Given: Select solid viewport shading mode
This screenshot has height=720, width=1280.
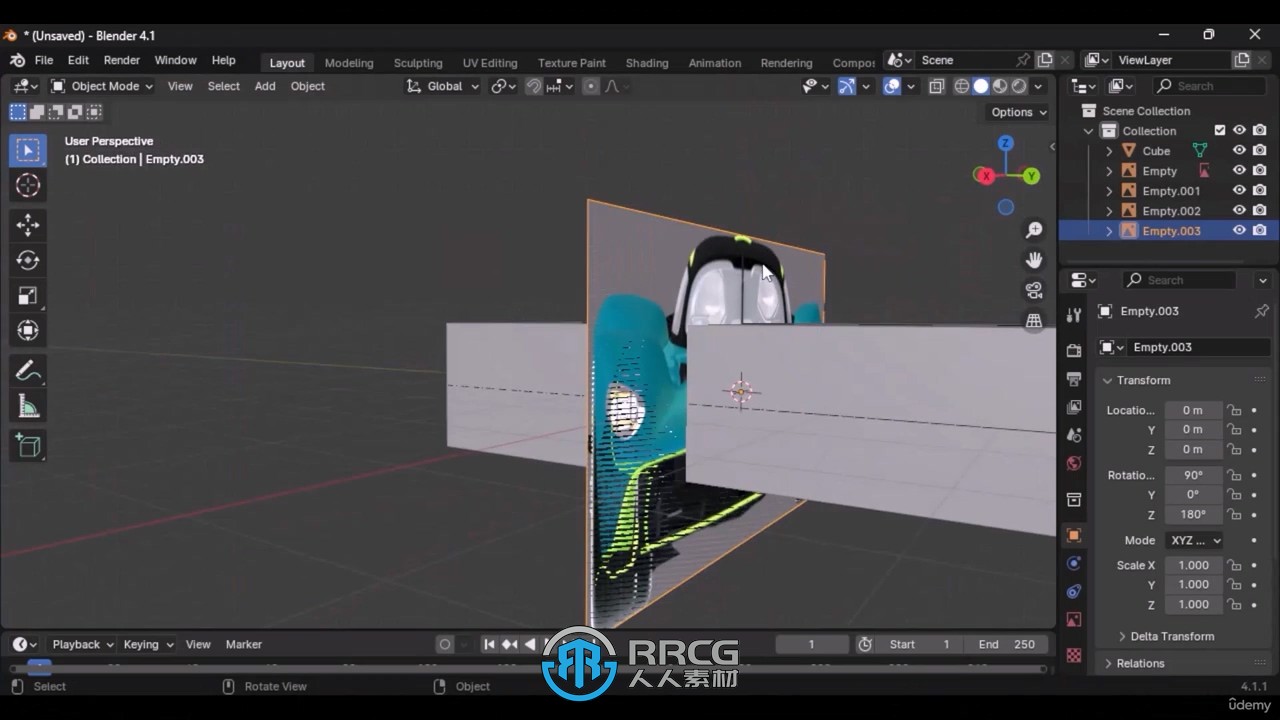Looking at the screenshot, I should point(981,86).
